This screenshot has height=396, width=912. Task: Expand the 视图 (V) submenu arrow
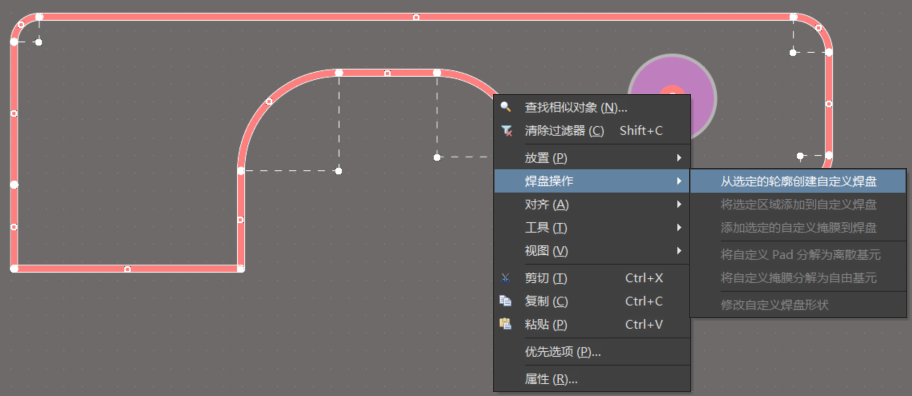679,251
